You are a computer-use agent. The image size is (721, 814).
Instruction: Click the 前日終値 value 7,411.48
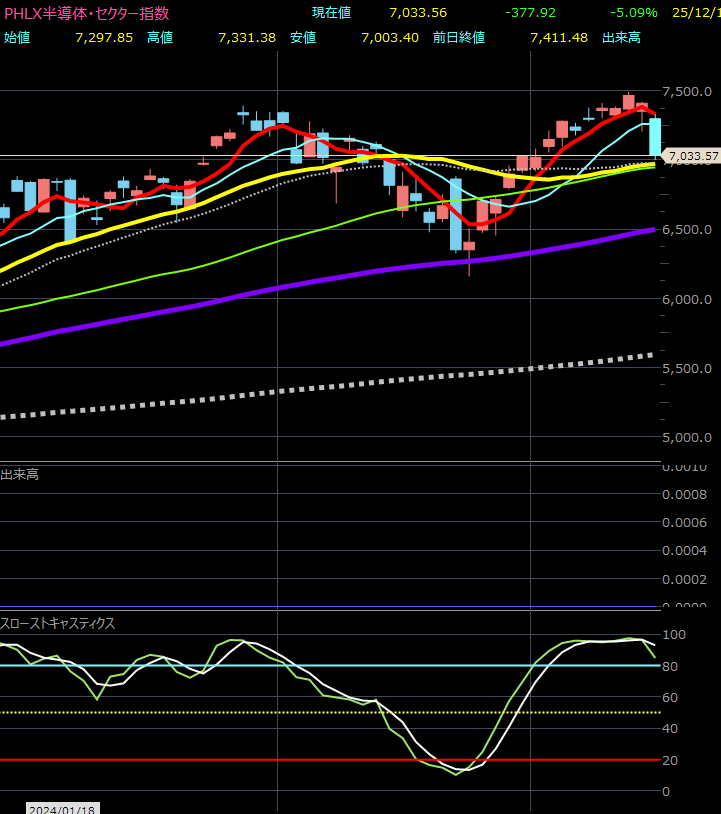point(558,37)
